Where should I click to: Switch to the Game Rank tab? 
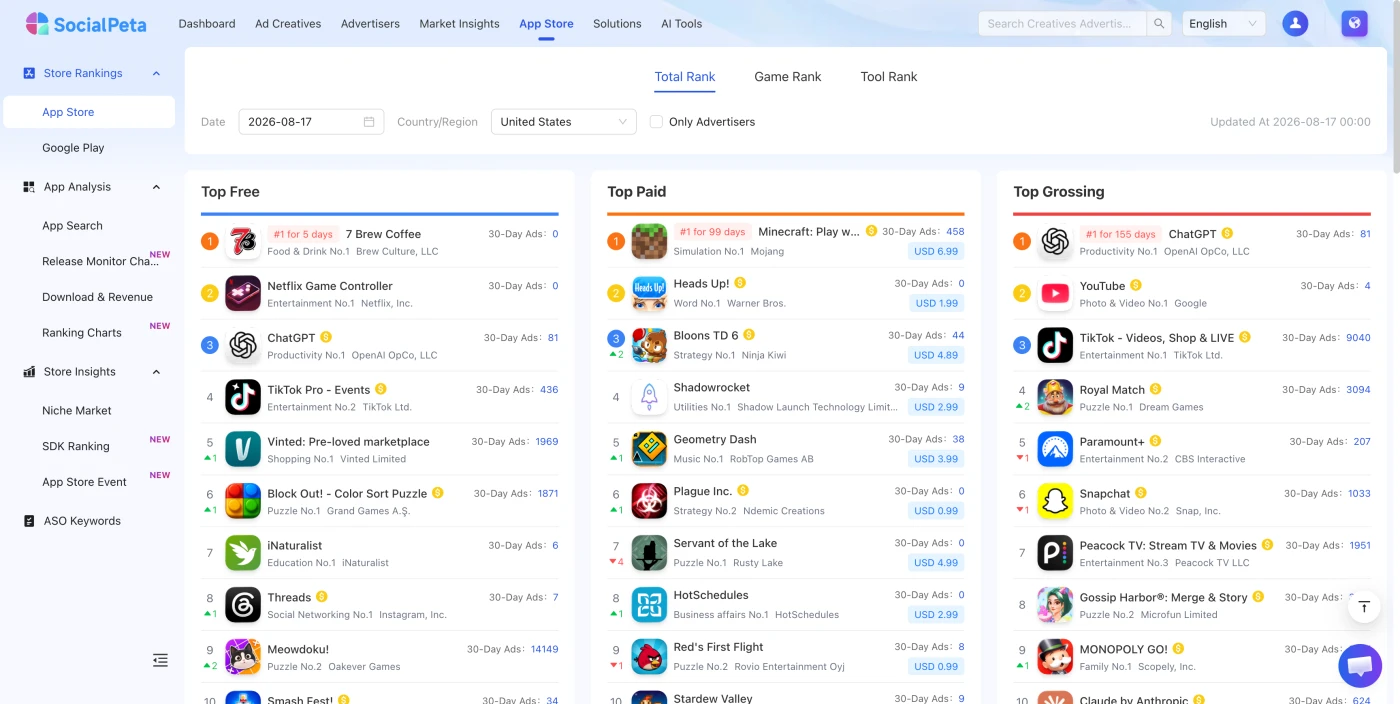click(788, 77)
